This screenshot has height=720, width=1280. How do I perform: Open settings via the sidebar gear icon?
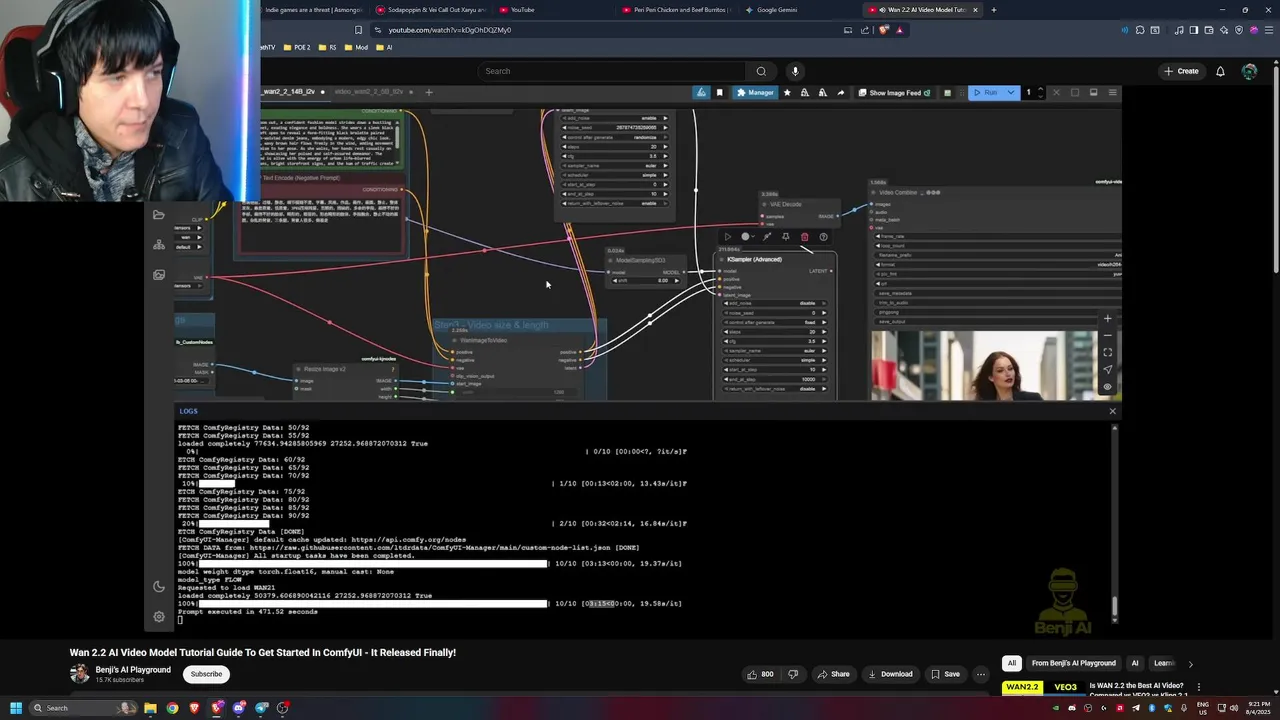[x=159, y=617]
